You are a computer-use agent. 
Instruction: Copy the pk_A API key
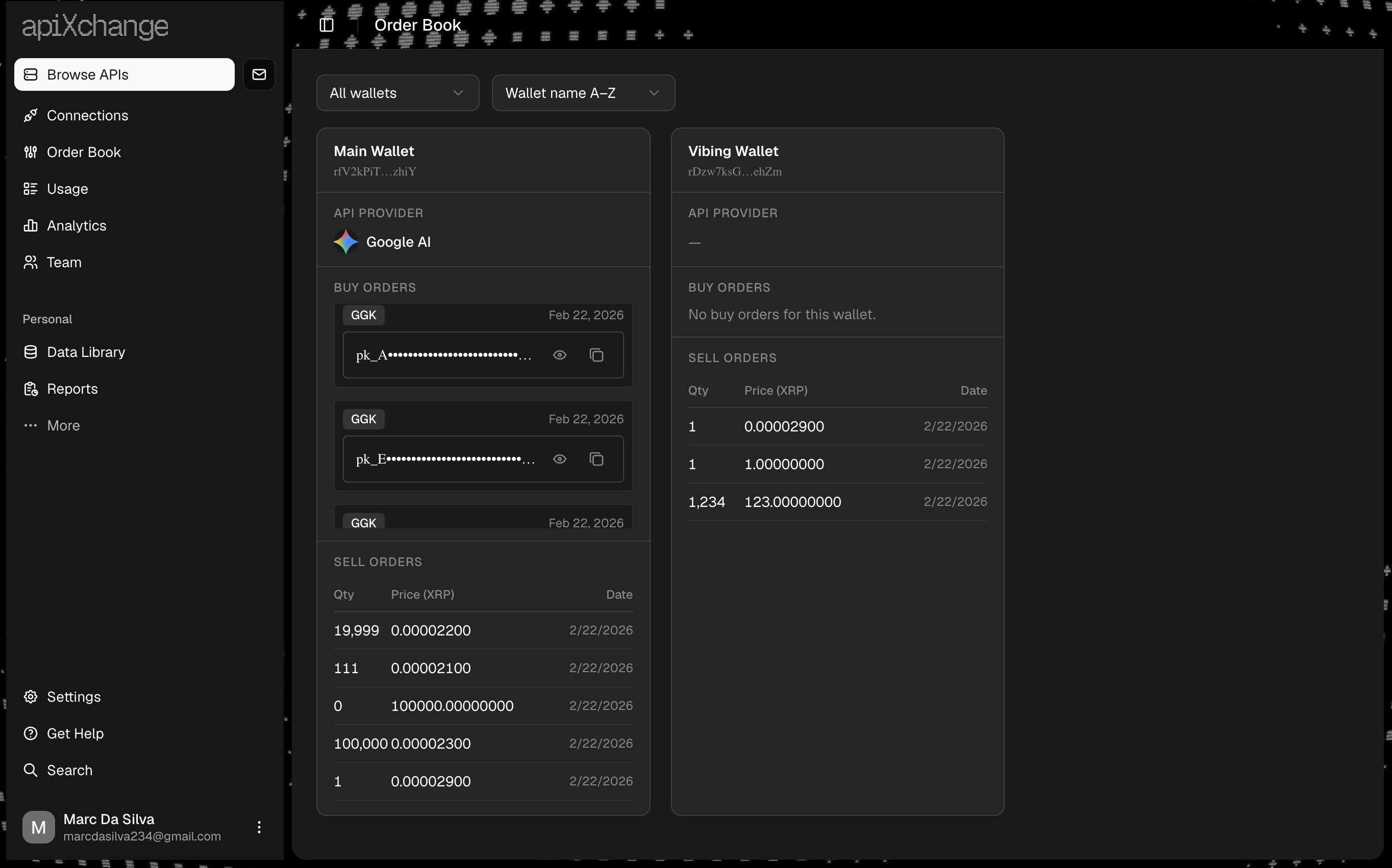(596, 355)
